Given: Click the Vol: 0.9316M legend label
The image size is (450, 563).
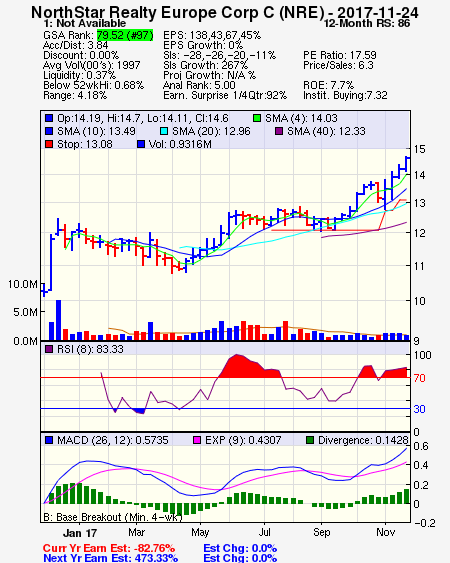Looking at the screenshot, I should (x=180, y=144).
